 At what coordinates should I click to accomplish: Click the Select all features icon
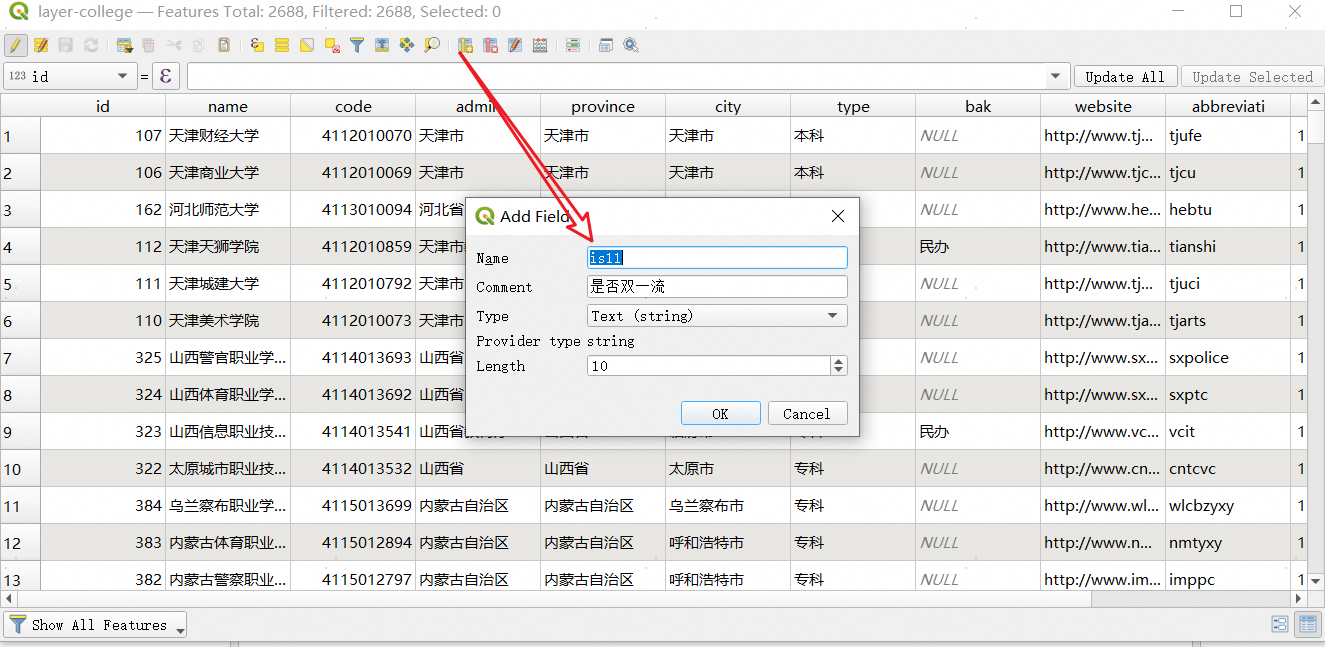(x=282, y=45)
